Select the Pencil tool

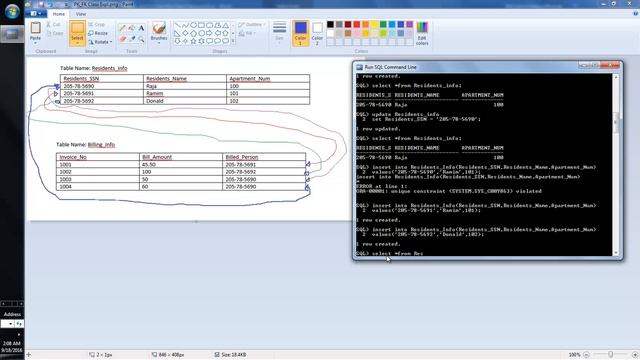[x=122, y=28]
